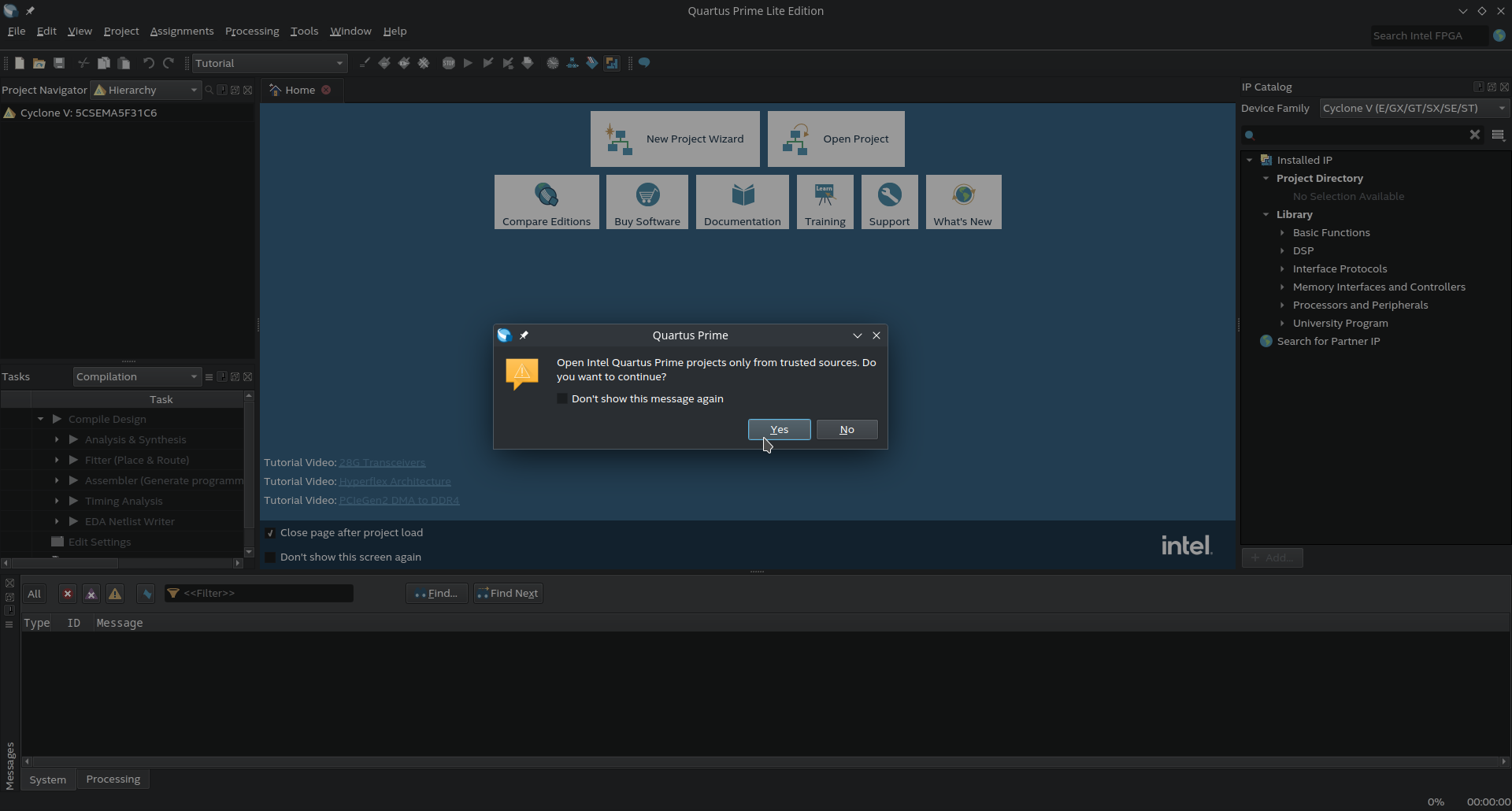Screen dimensions: 1512x811
Task: Open the Tools menu
Action: (x=304, y=31)
